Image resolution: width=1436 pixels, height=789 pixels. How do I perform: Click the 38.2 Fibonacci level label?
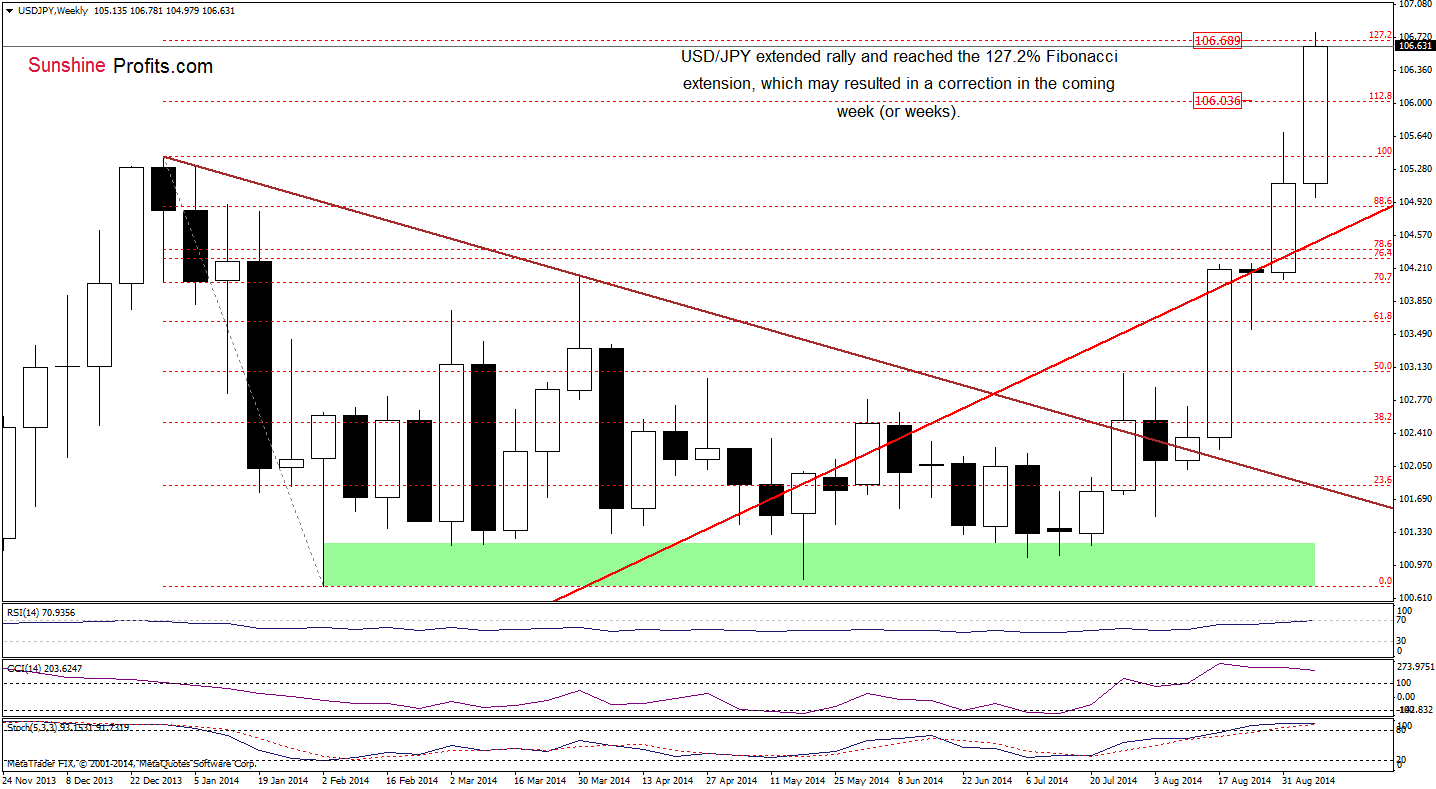1382,417
